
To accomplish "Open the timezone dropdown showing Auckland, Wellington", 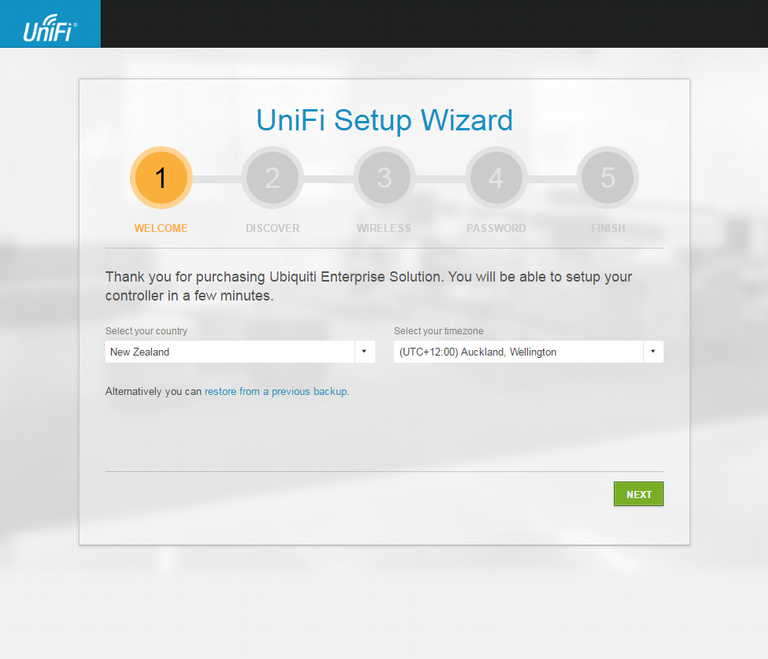I will pyautogui.click(x=528, y=352).
